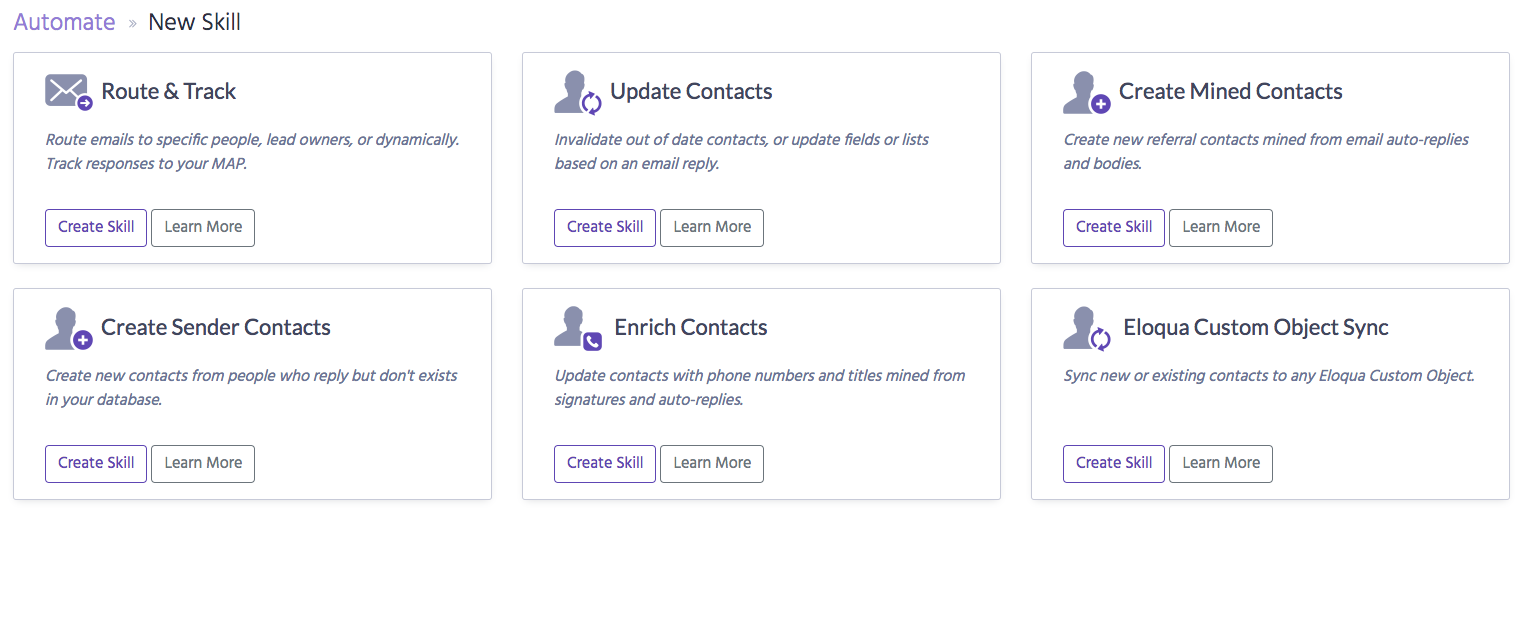Learn More about Eloqua Custom Object Sync
The width and height of the screenshot is (1526, 629).
coord(1221,463)
